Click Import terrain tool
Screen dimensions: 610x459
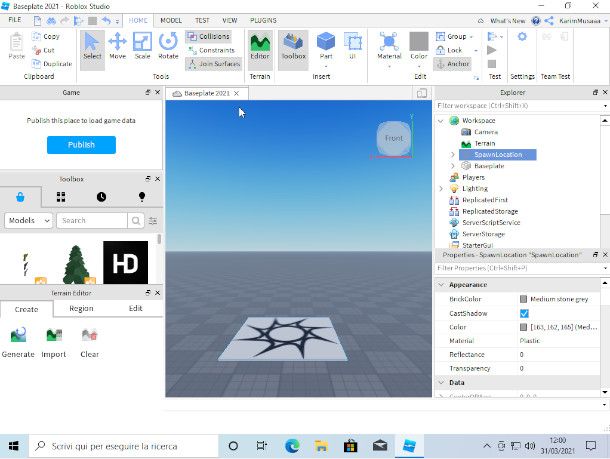click(x=54, y=342)
